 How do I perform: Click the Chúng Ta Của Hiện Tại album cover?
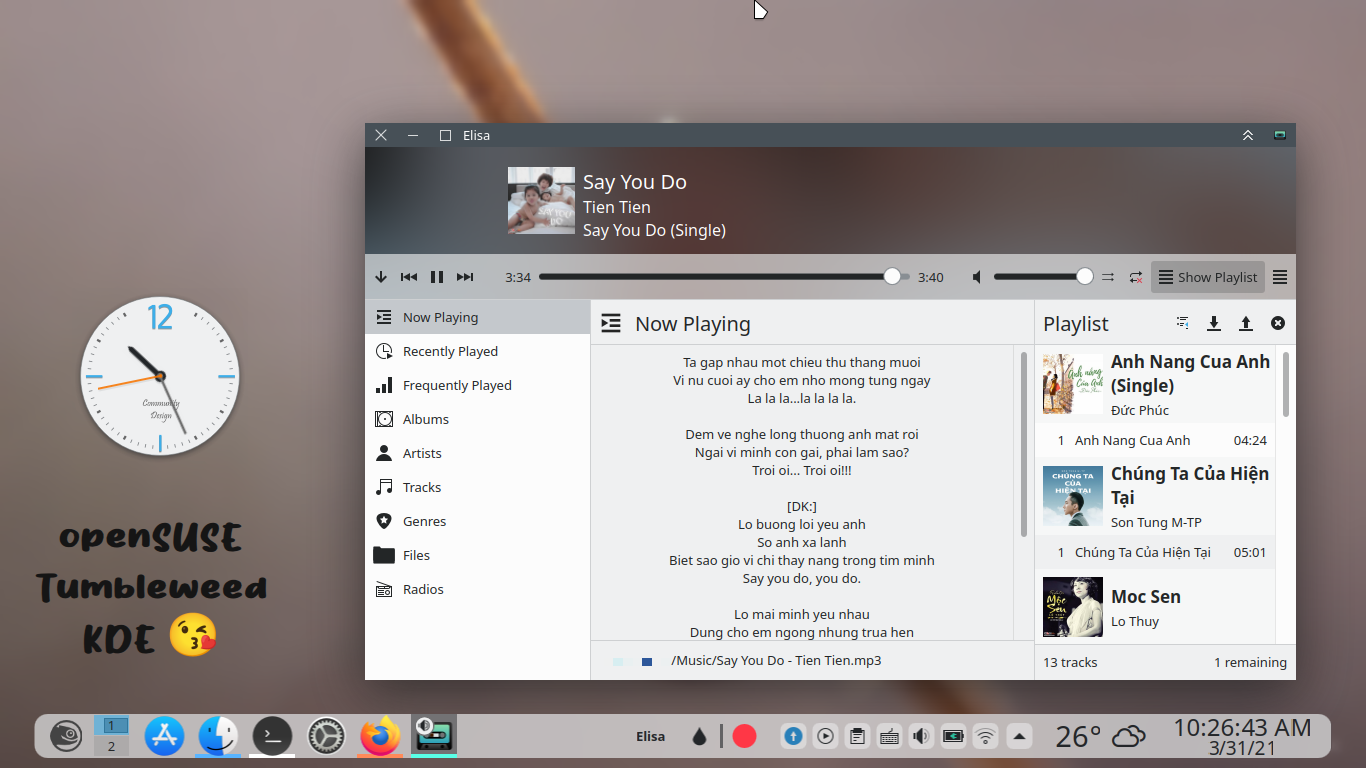(1073, 496)
